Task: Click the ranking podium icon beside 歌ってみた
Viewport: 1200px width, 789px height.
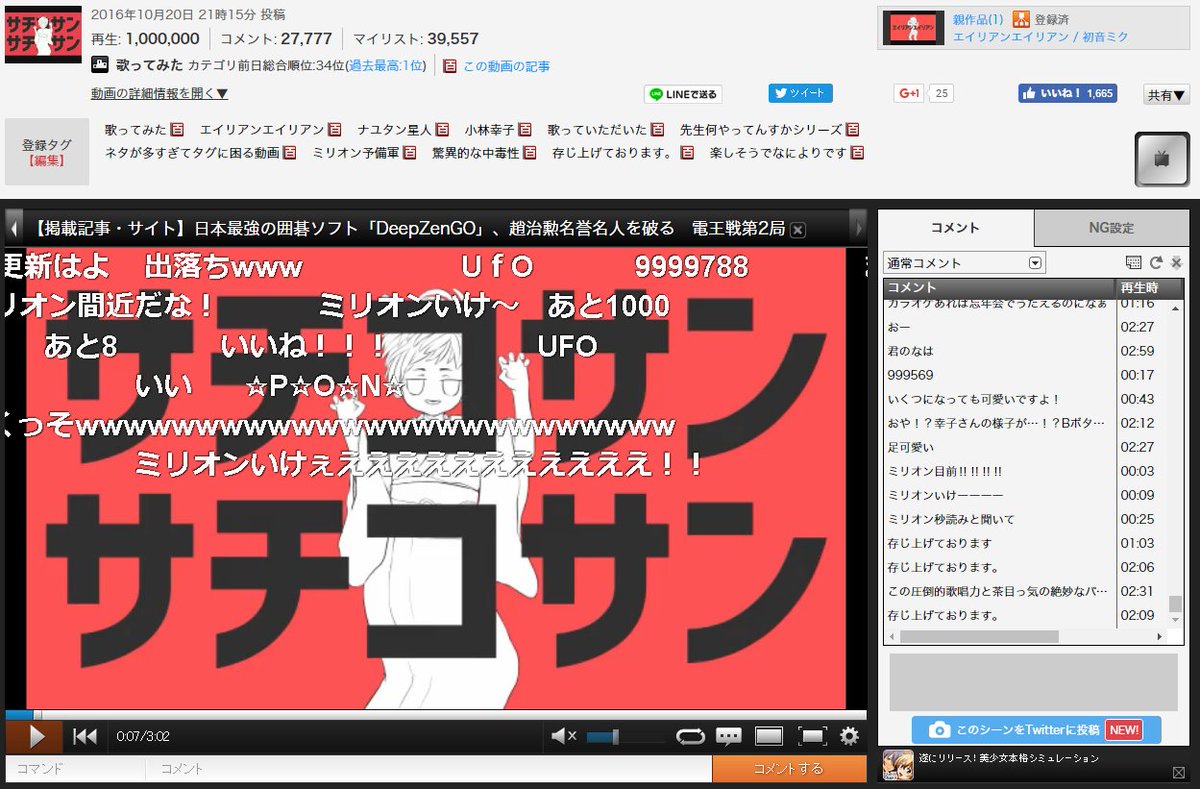Action: 100,65
